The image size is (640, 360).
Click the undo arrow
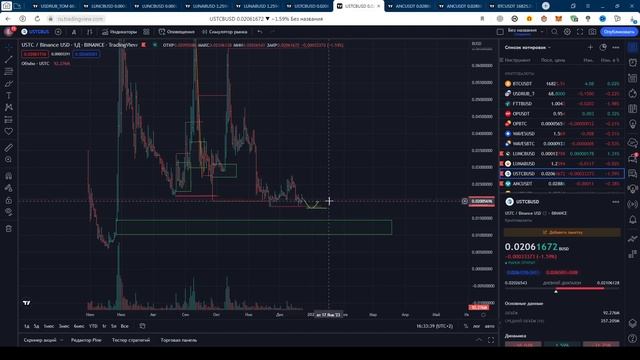pos(260,32)
